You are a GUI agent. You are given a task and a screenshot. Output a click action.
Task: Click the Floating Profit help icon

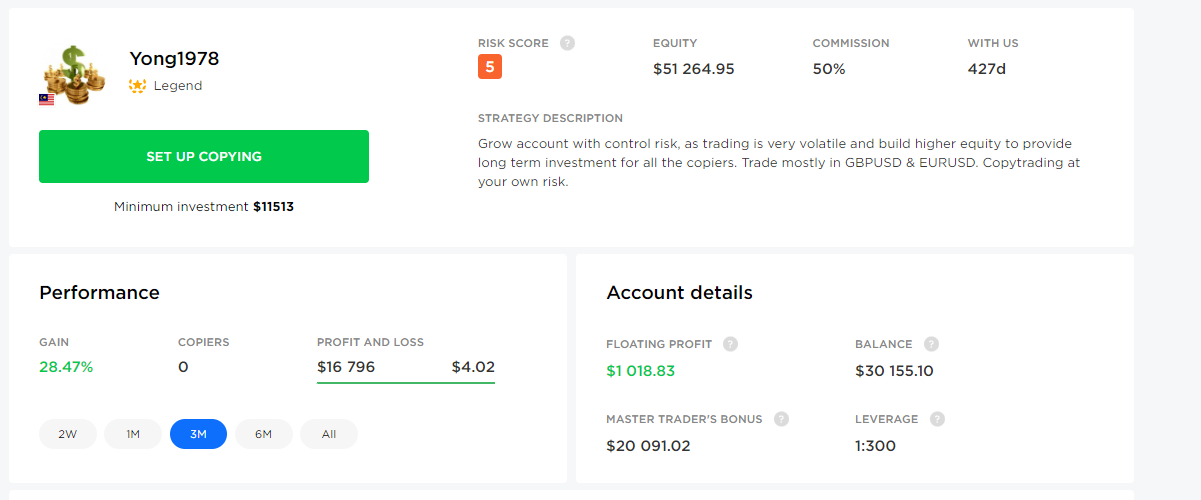(730, 344)
